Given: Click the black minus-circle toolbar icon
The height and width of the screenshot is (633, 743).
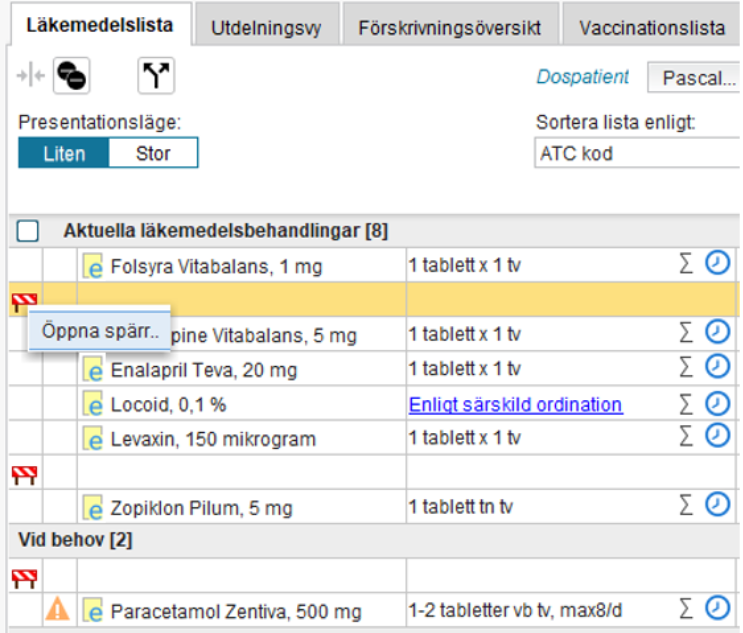Looking at the screenshot, I should point(70,75).
